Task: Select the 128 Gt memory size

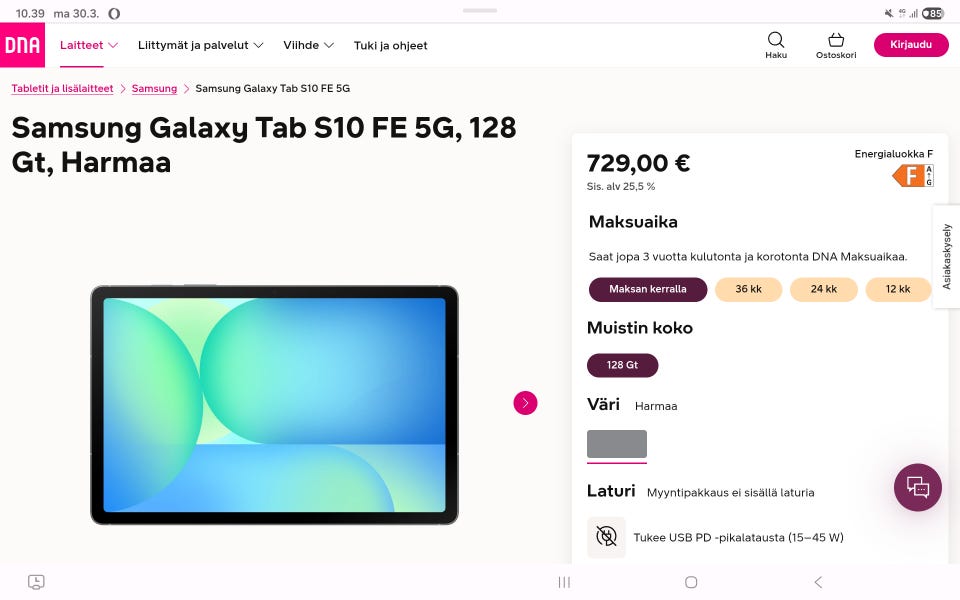Action: pyautogui.click(x=622, y=365)
